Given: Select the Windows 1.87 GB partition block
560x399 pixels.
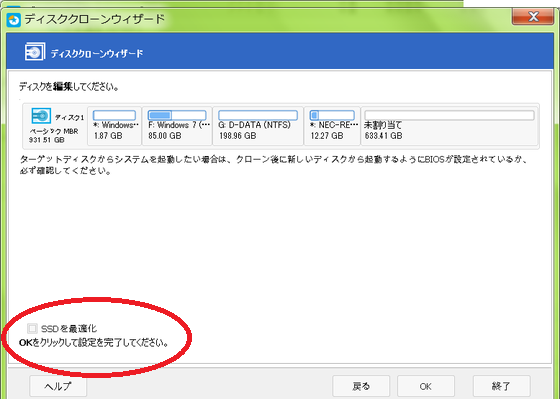Looking at the screenshot, I should pos(114,126).
